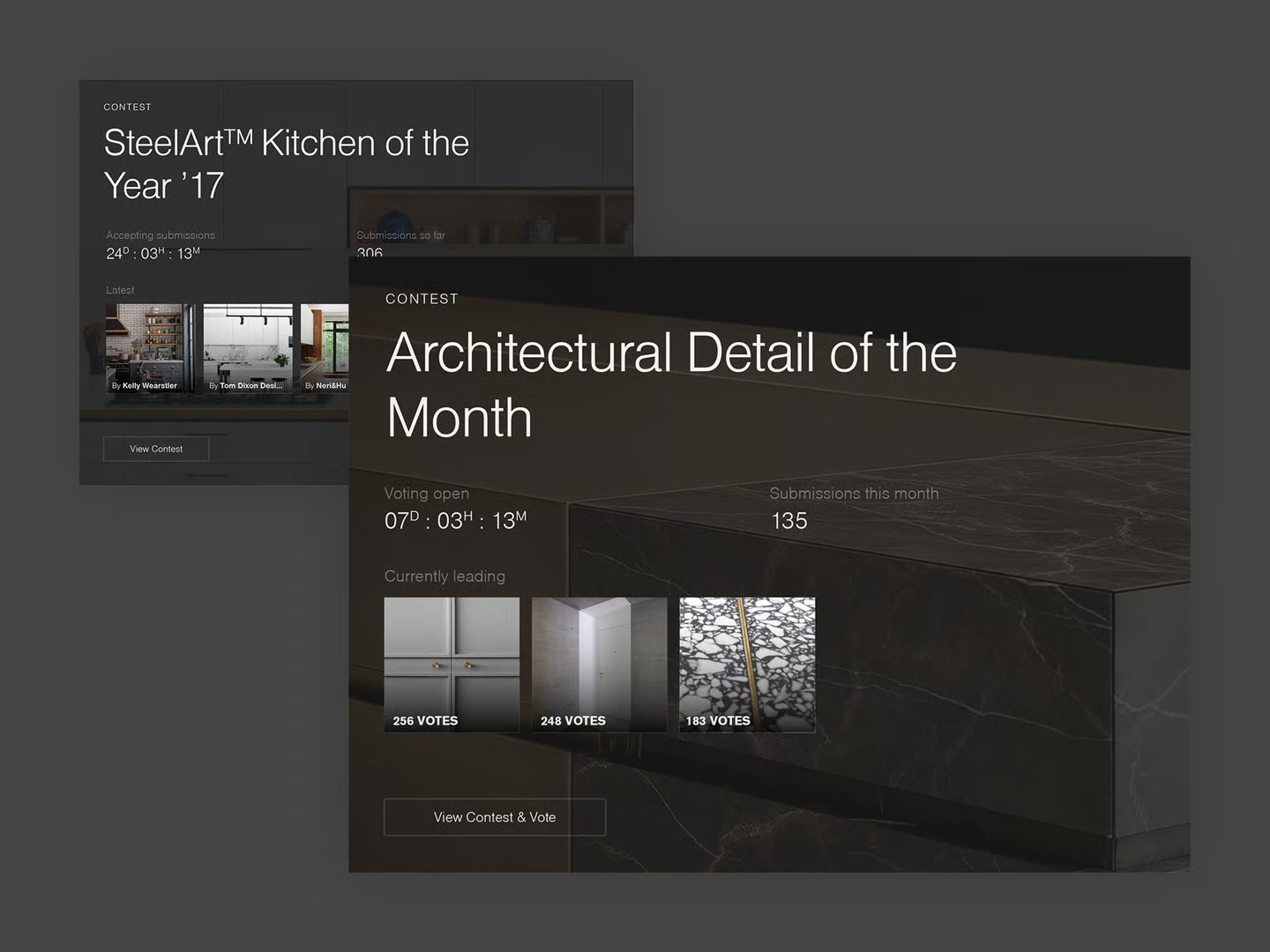Click Accepting submissions label in SteelArt card

tap(161, 235)
